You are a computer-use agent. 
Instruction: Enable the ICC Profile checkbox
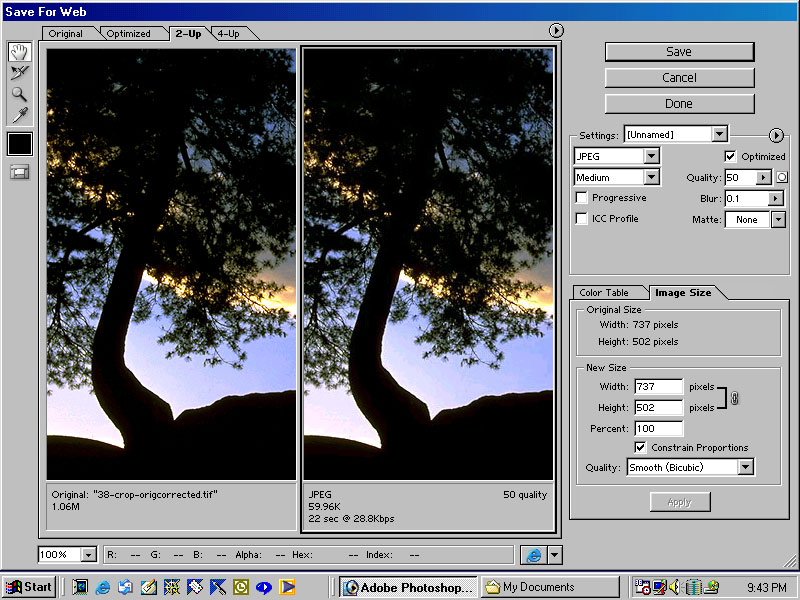point(582,219)
